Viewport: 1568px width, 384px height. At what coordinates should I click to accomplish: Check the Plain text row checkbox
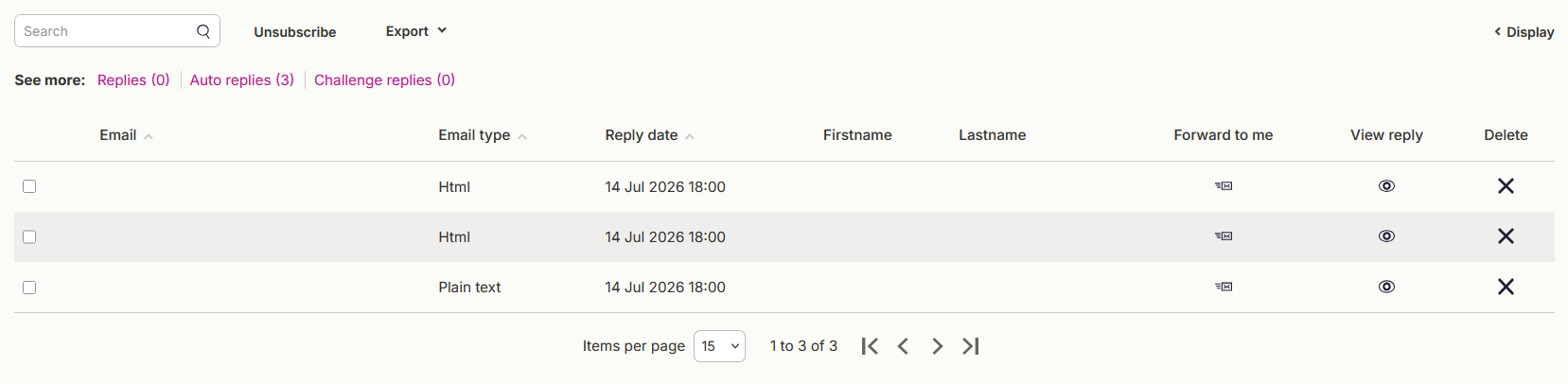[29, 288]
